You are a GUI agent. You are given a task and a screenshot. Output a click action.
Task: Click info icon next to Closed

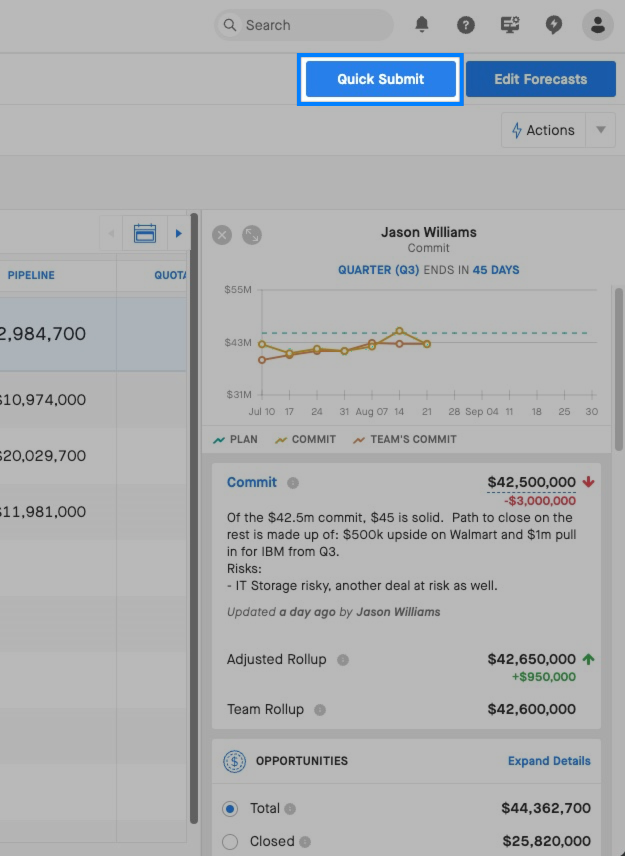[x=305, y=842]
